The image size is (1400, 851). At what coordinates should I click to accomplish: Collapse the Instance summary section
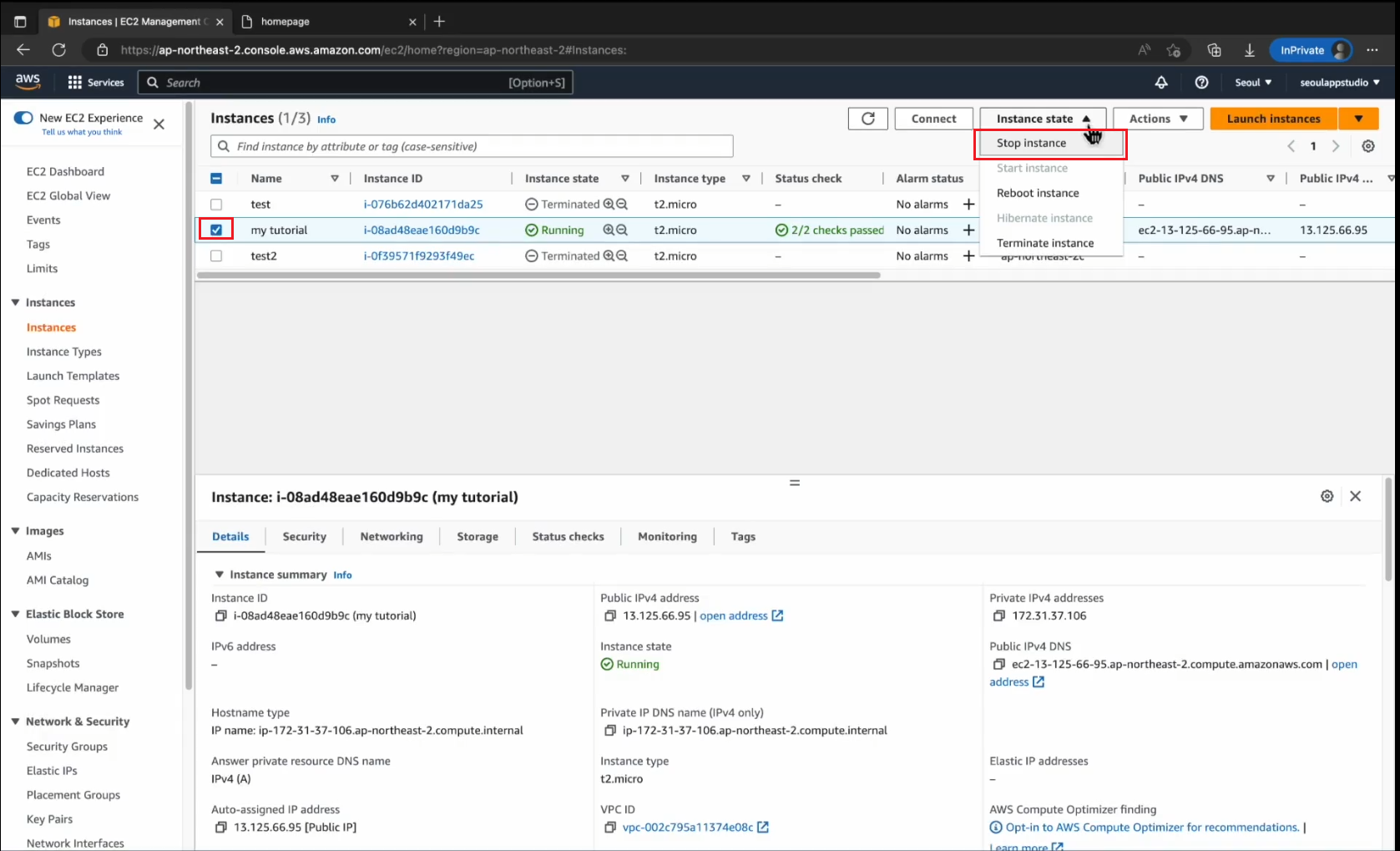click(x=220, y=575)
